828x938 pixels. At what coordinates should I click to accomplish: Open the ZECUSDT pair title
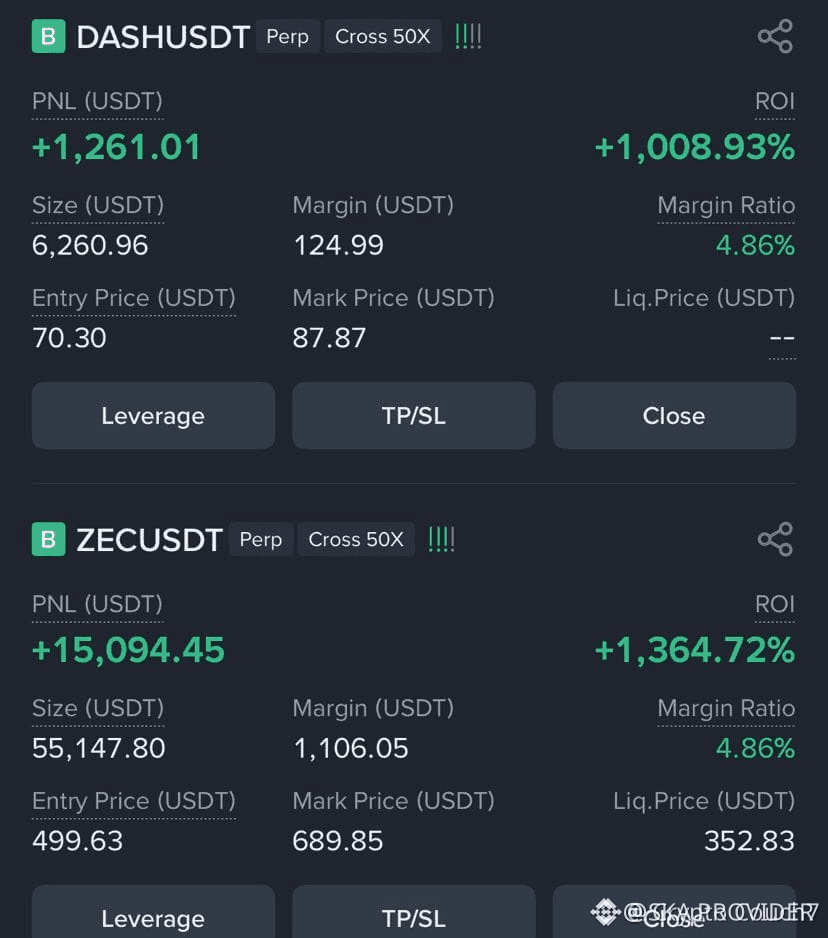[149, 540]
